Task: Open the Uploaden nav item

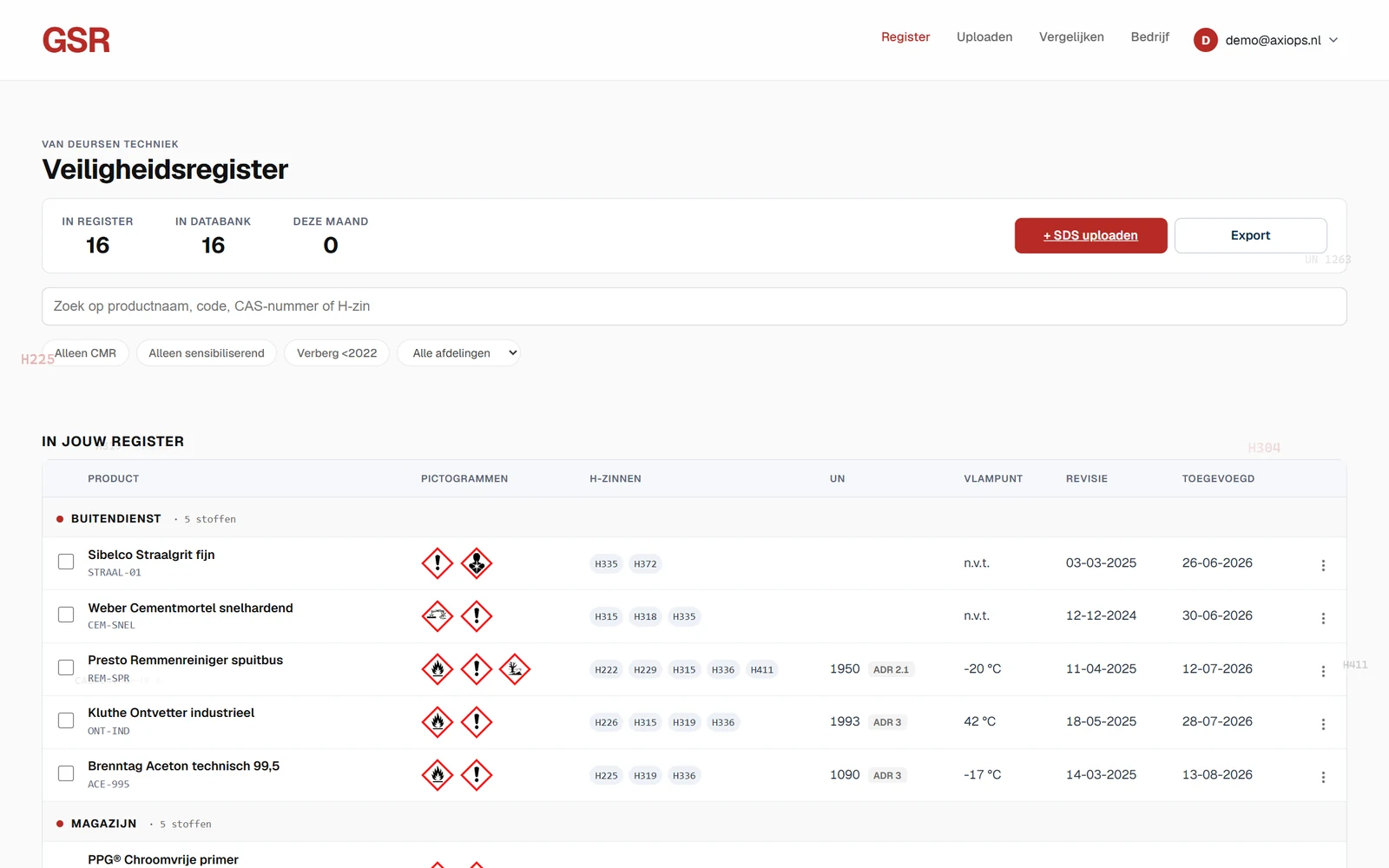Action: (984, 37)
